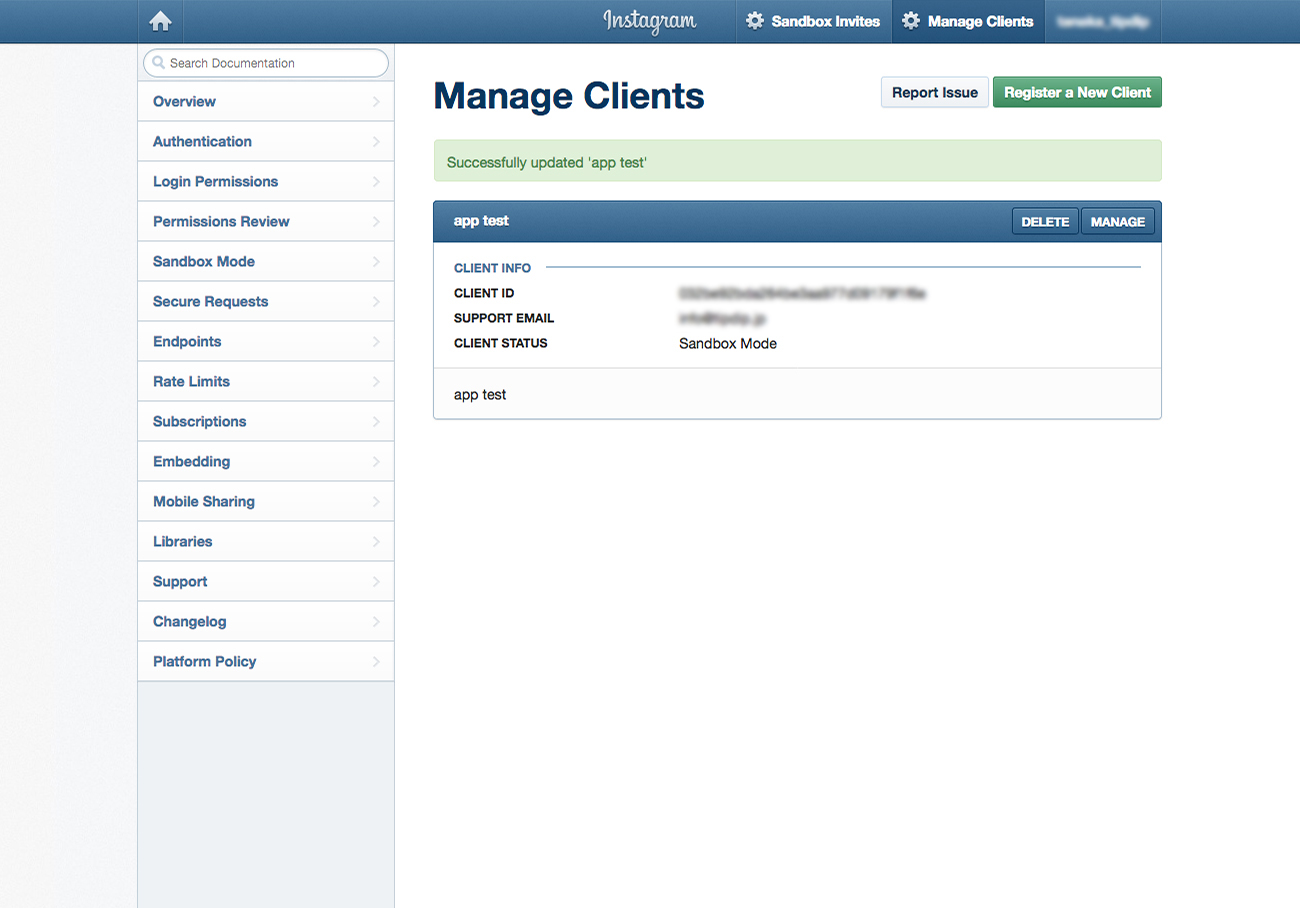Expand the Libraries chevron arrow
This screenshot has width=1300, height=908.
pyautogui.click(x=376, y=541)
